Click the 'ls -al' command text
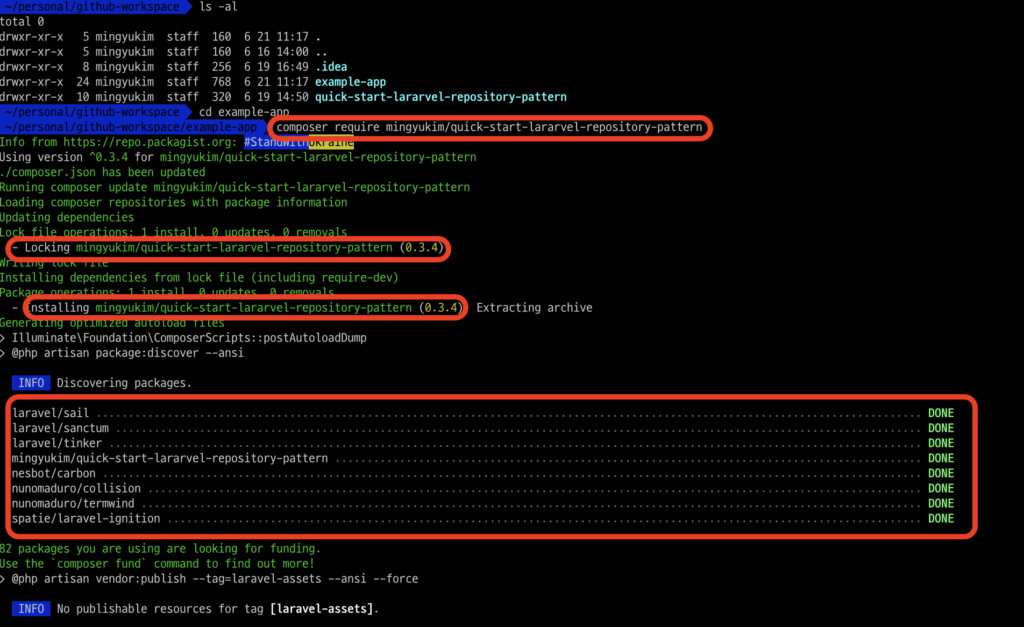Image resolution: width=1024 pixels, height=627 pixels. coord(218,7)
